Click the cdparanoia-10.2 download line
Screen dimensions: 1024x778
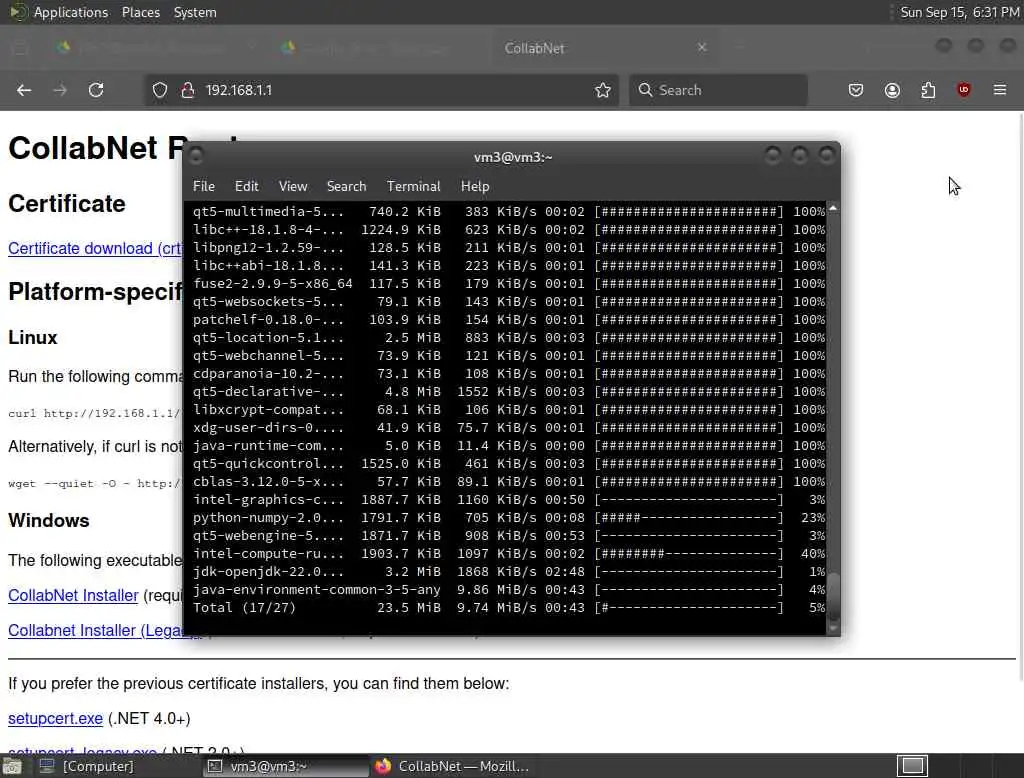pos(509,374)
